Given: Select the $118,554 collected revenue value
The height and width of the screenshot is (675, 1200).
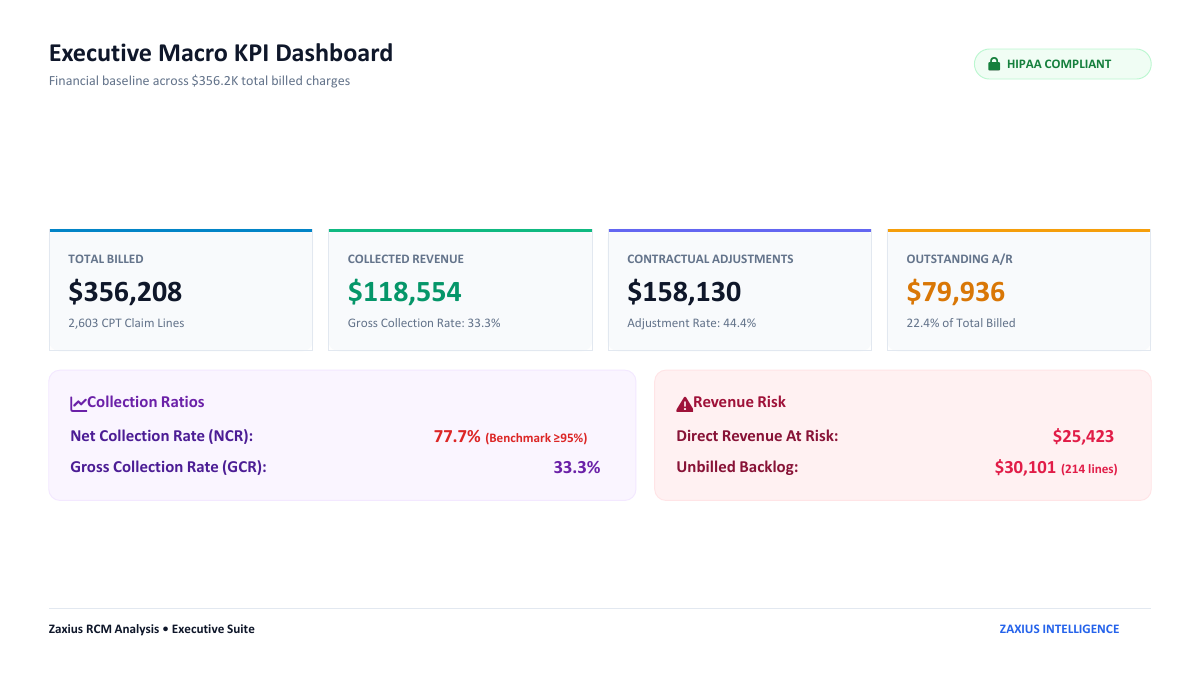Looking at the screenshot, I should point(405,291).
